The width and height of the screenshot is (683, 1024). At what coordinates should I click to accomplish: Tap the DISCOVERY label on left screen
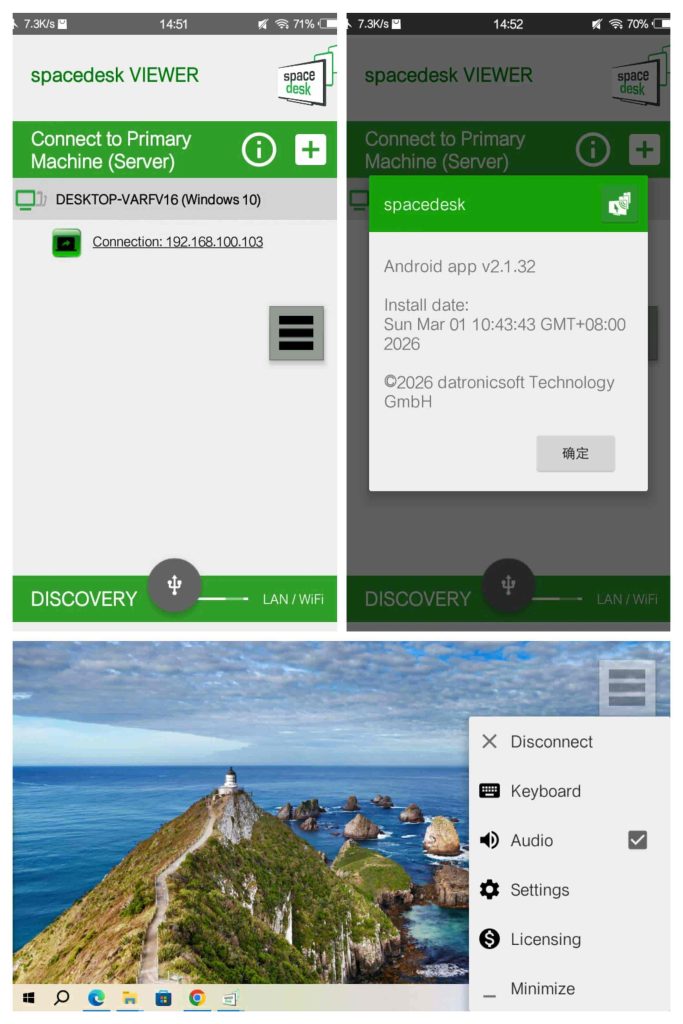[x=84, y=599]
